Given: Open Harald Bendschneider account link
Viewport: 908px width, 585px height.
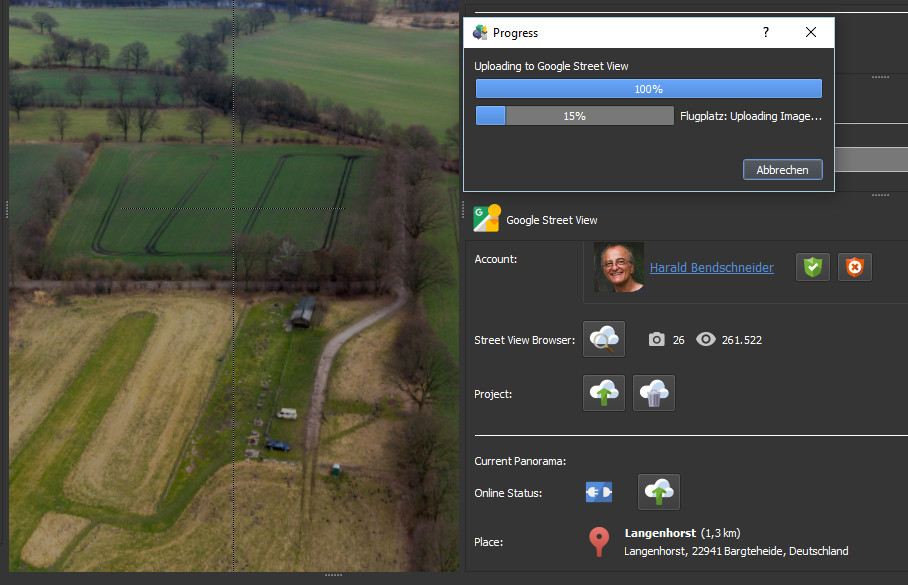Looking at the screenshot, I should pos(711,267).
